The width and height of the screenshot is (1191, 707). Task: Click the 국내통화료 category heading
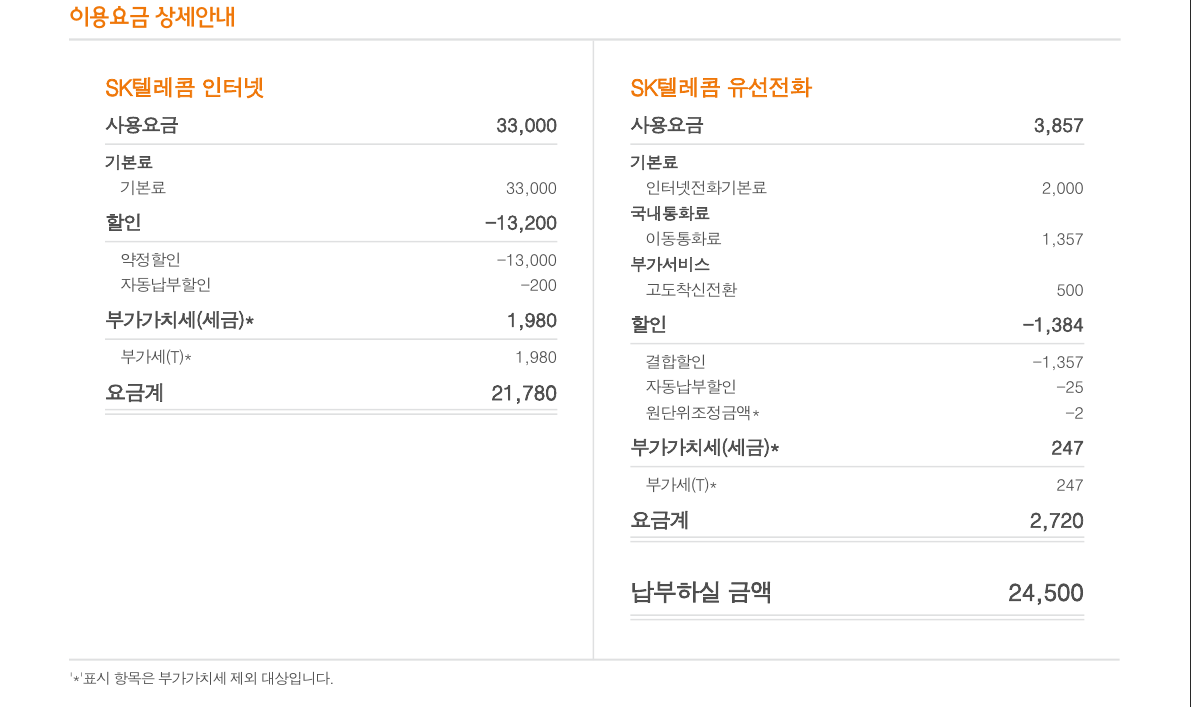pyautogui.click(x=669, y=213)
